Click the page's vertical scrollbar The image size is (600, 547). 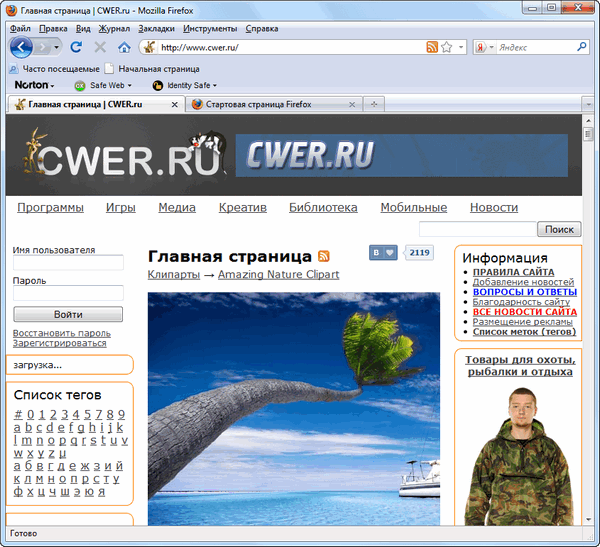pos(591,330)
